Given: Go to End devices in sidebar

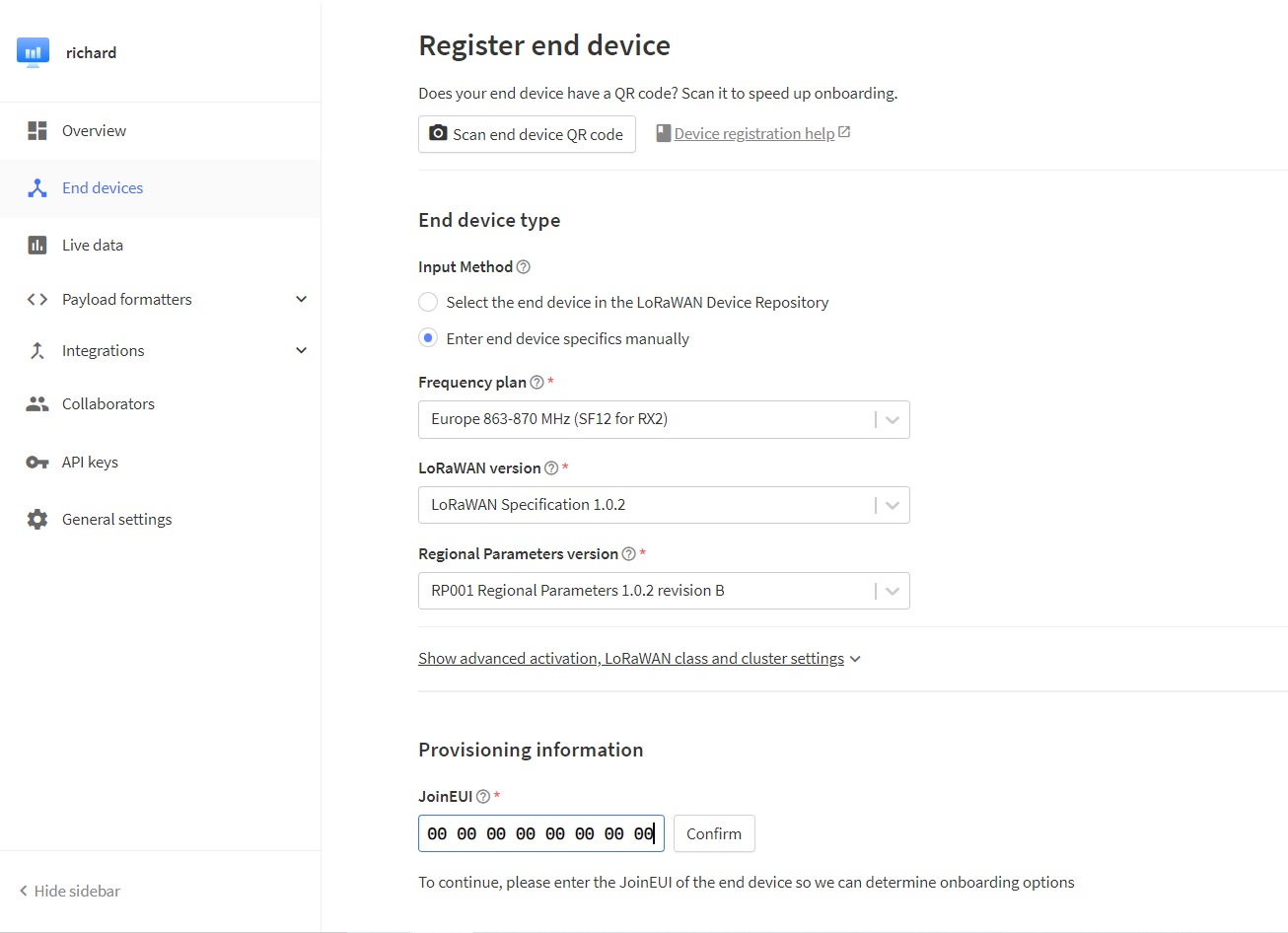Looking at the screenshot, I should [x=103, y=188].
